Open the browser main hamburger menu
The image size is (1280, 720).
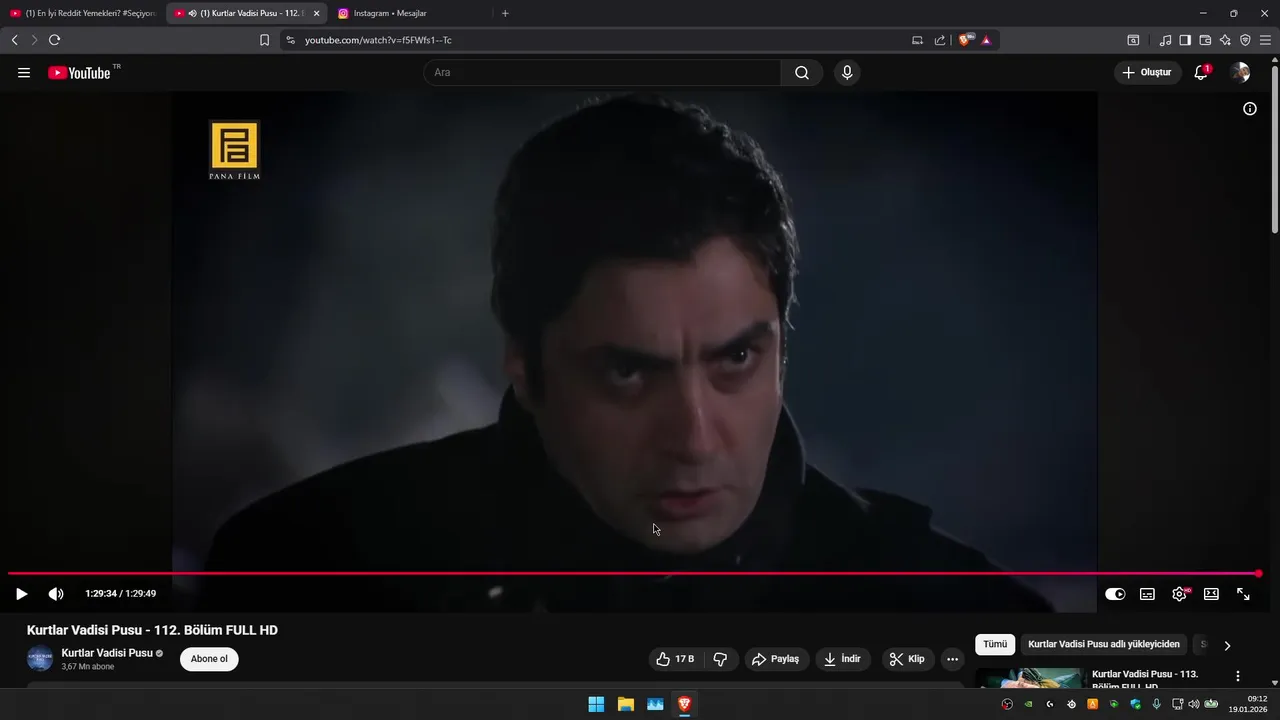pos(1265,40)
